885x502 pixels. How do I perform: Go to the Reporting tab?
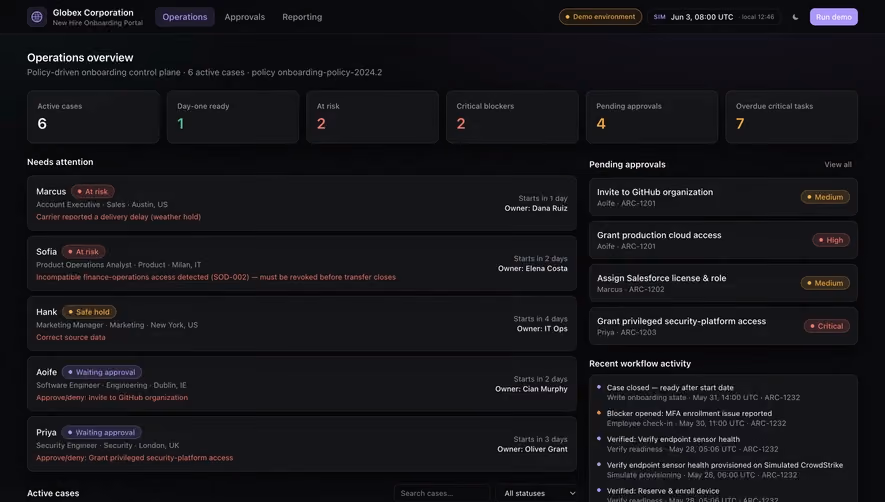coord(302,17)
